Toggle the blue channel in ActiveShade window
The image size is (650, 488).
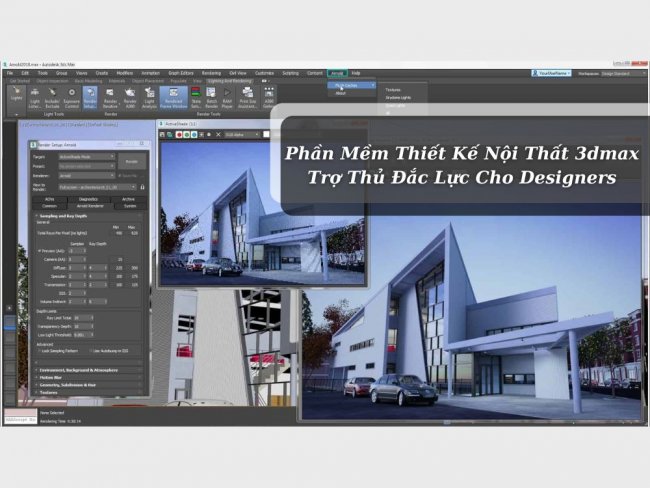pos(194,134)
